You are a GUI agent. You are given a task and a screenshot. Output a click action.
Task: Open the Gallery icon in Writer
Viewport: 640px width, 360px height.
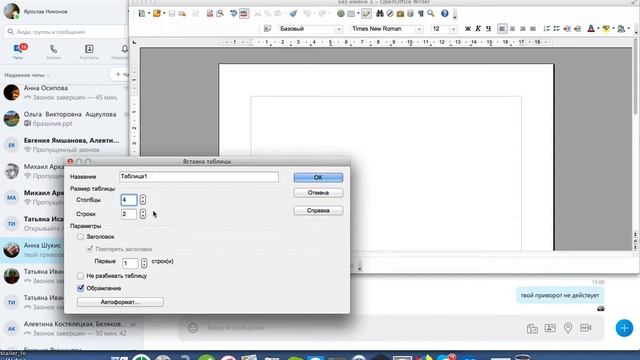tap(400, 13)
